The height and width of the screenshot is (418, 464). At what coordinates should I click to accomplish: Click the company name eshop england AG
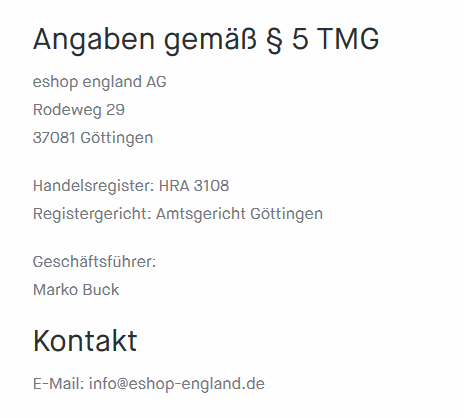[x=99, y=82]
